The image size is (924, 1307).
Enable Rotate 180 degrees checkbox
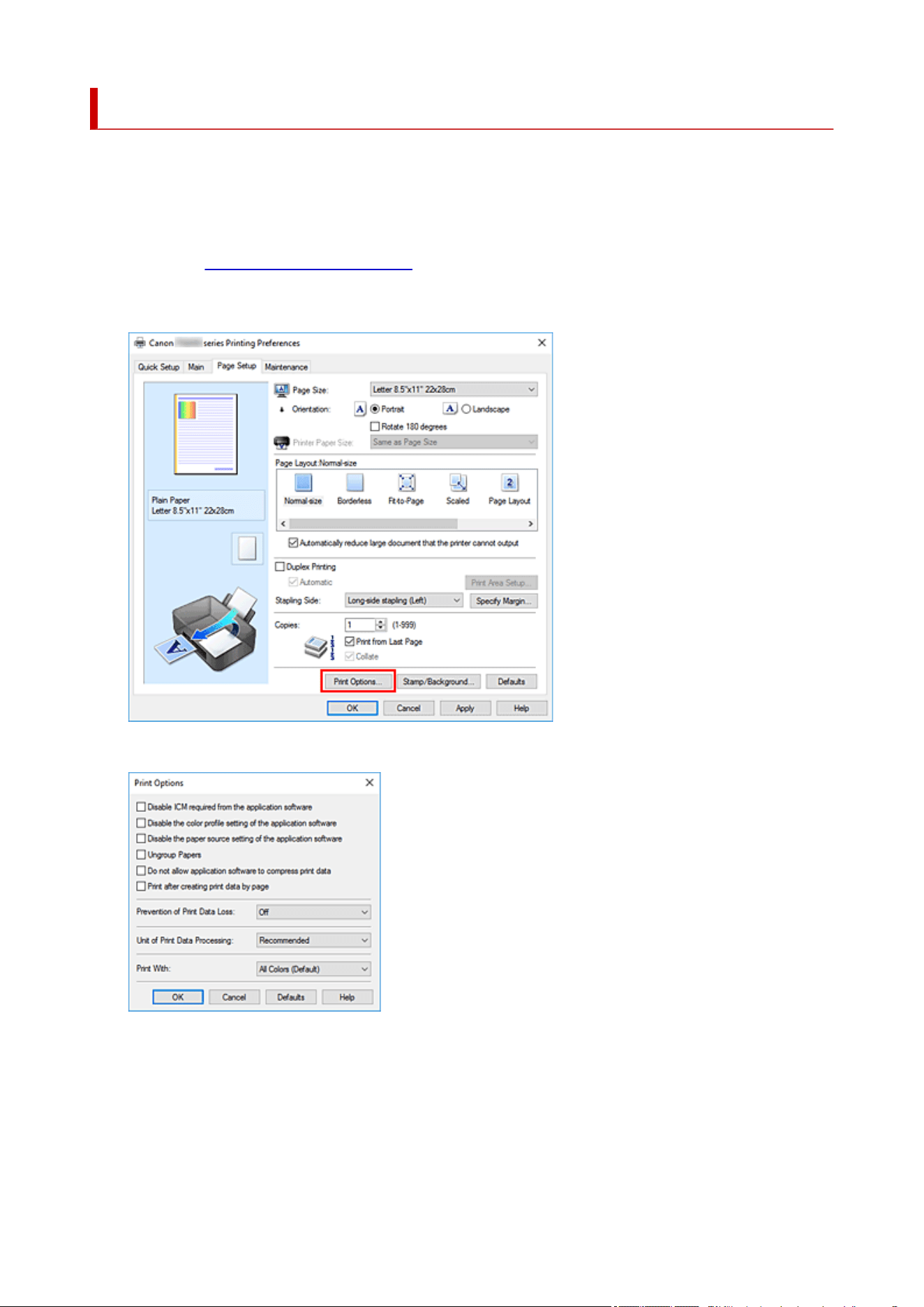point(375,426)
